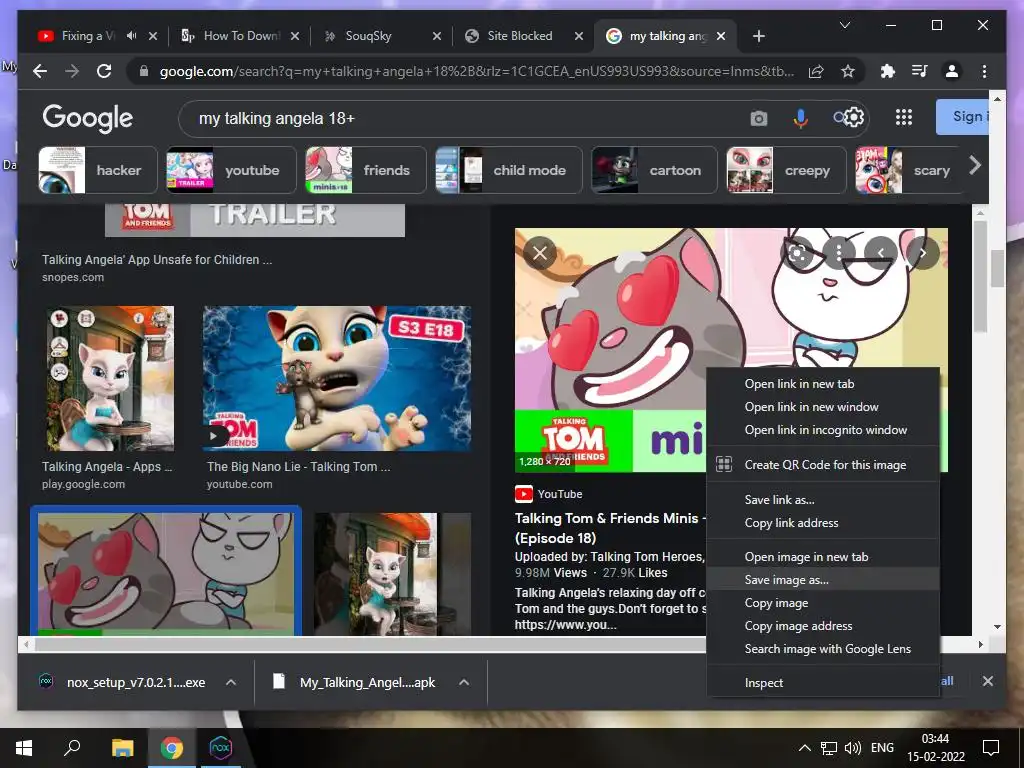Choose Create QR Code for this image
The image size is (1024, 768).
point(823,465)
